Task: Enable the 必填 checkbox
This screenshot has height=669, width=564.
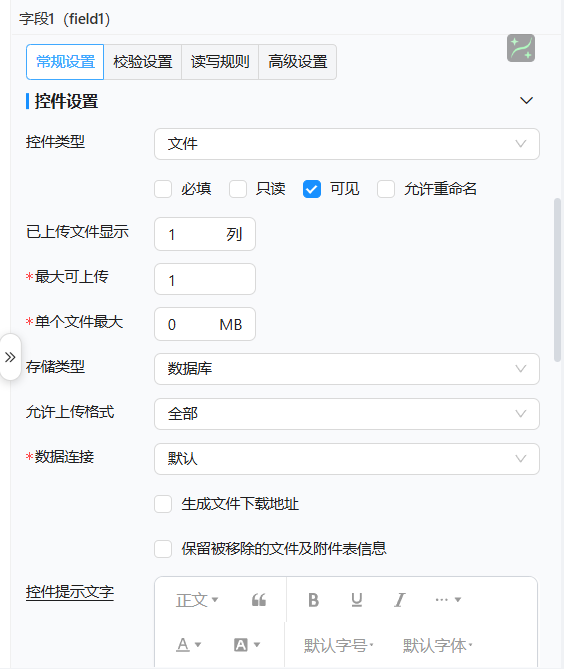Action: [x=163, y=189]
